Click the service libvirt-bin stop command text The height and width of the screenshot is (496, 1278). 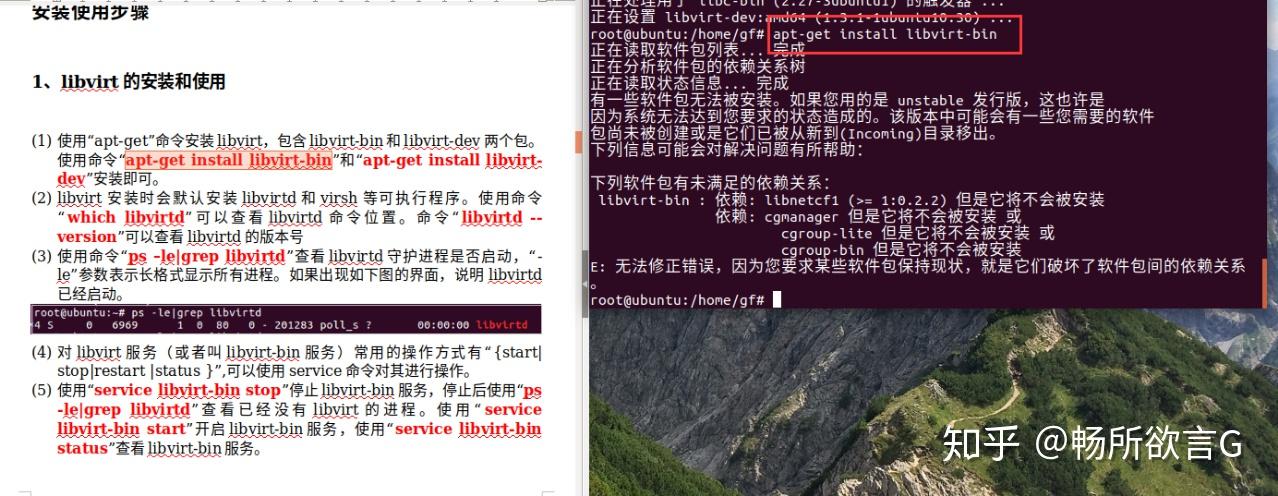pos(187,390)
